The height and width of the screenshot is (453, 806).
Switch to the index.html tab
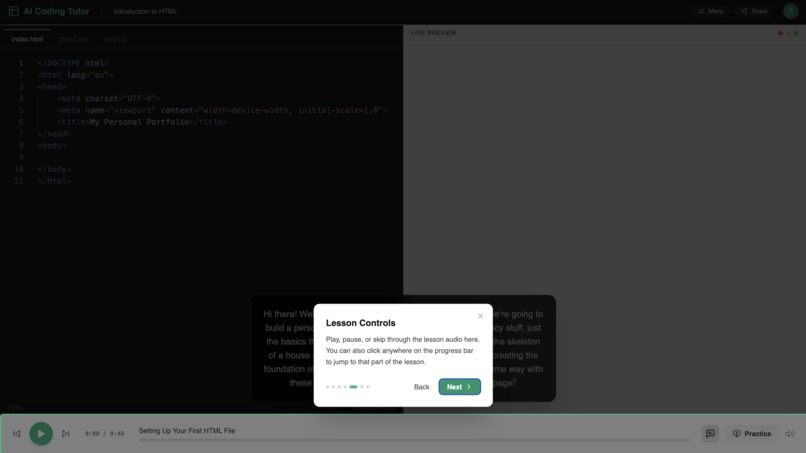point(27,39)
